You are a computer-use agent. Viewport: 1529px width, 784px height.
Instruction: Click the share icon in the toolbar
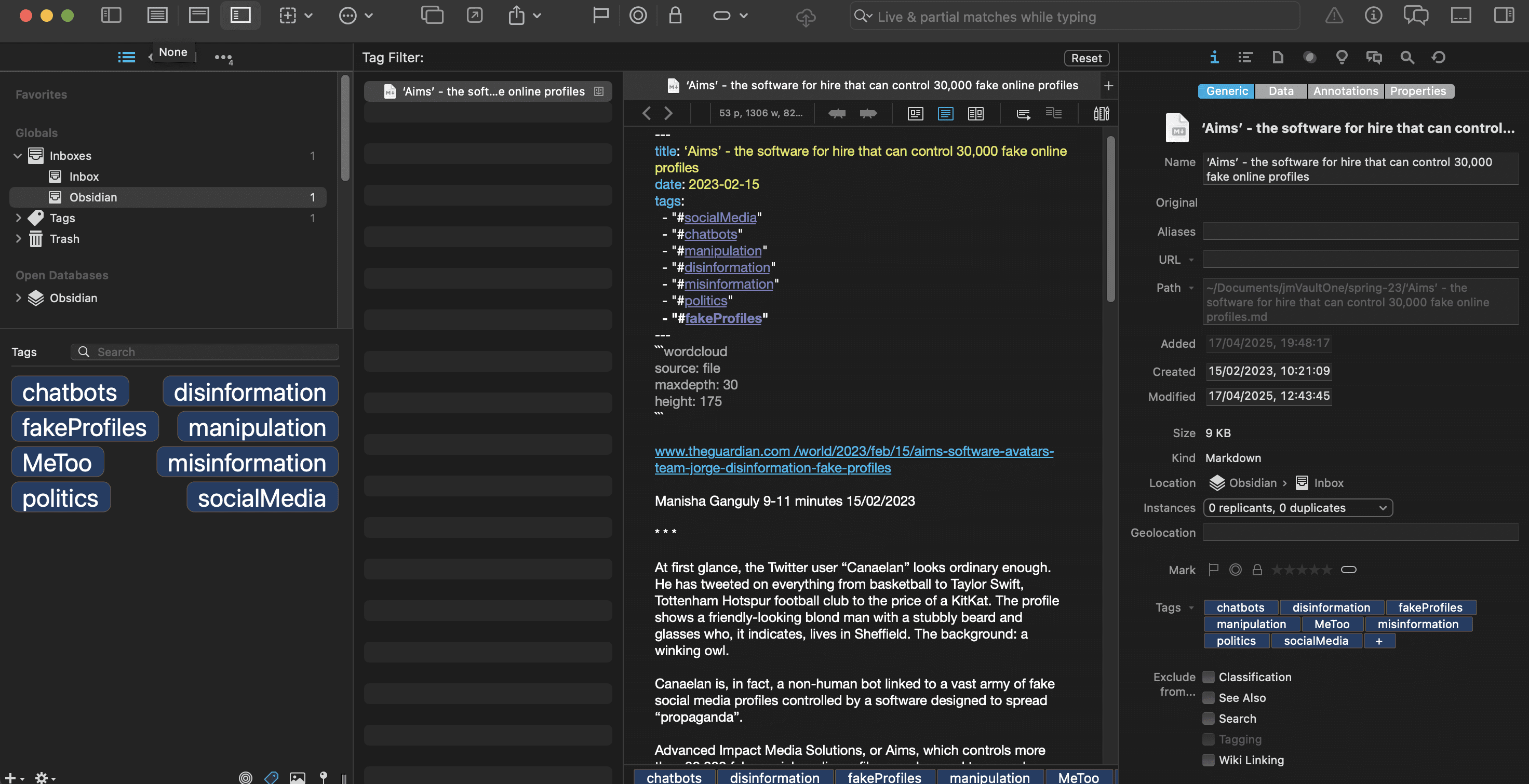tap(516, 16)
